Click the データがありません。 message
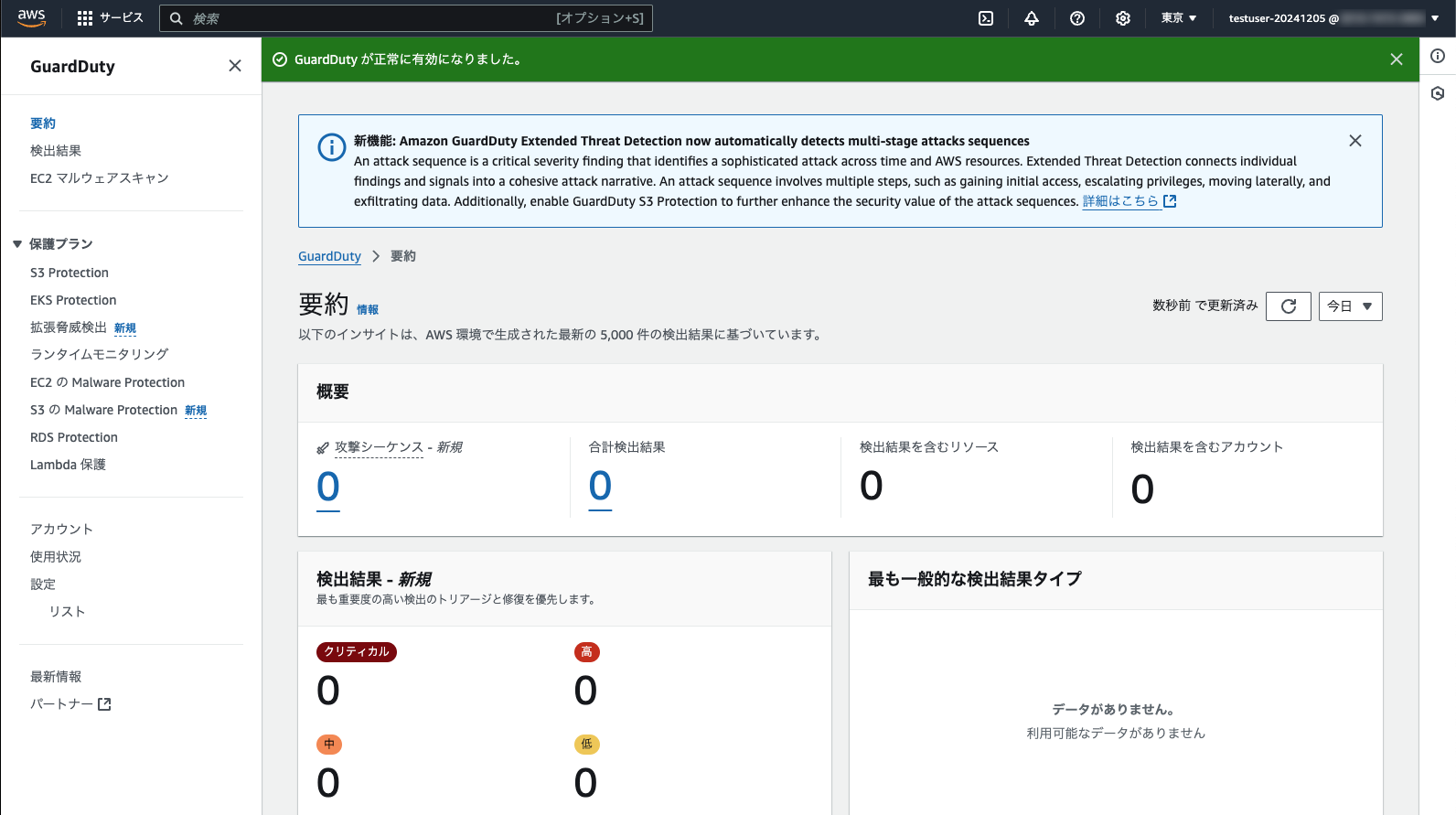The image size is (1456, 815). 1114,710
